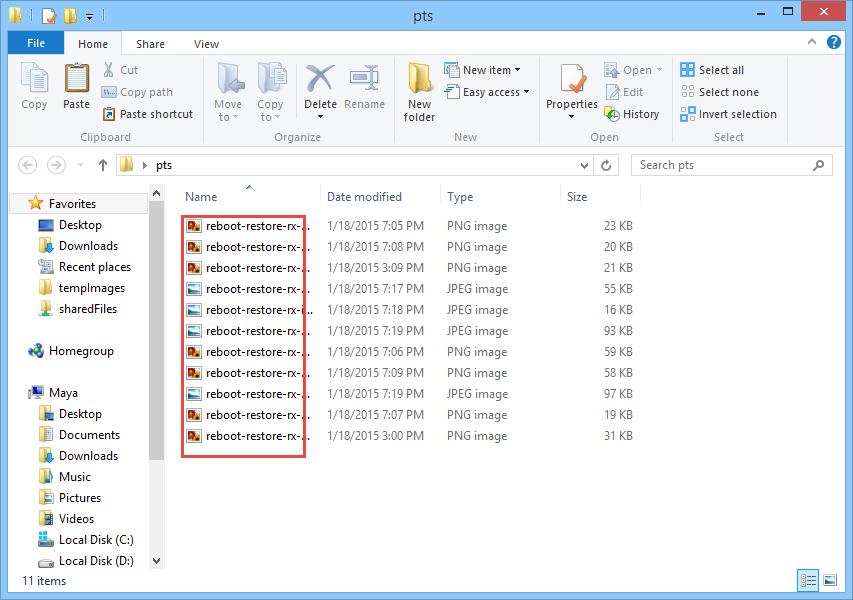
Task: Click the Cut icon in the Clipboard group
Action: pos(124,70)
